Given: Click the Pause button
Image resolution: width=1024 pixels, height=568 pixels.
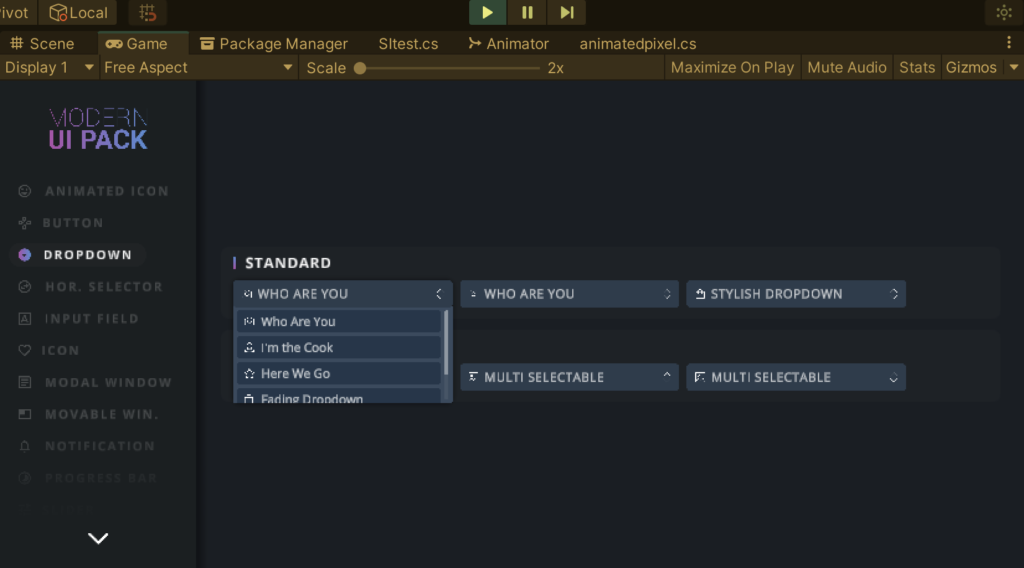Looking at the screenshot, I should (527, 13).
